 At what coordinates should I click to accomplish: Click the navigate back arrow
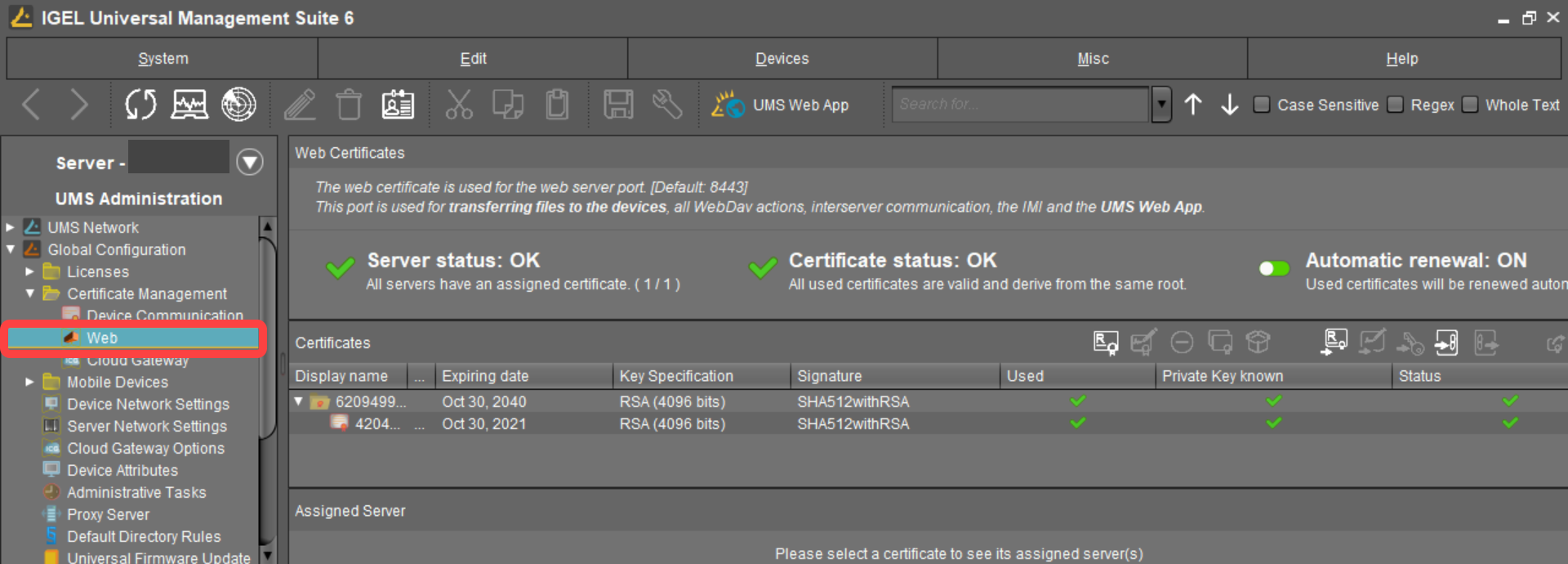(31, 105)
